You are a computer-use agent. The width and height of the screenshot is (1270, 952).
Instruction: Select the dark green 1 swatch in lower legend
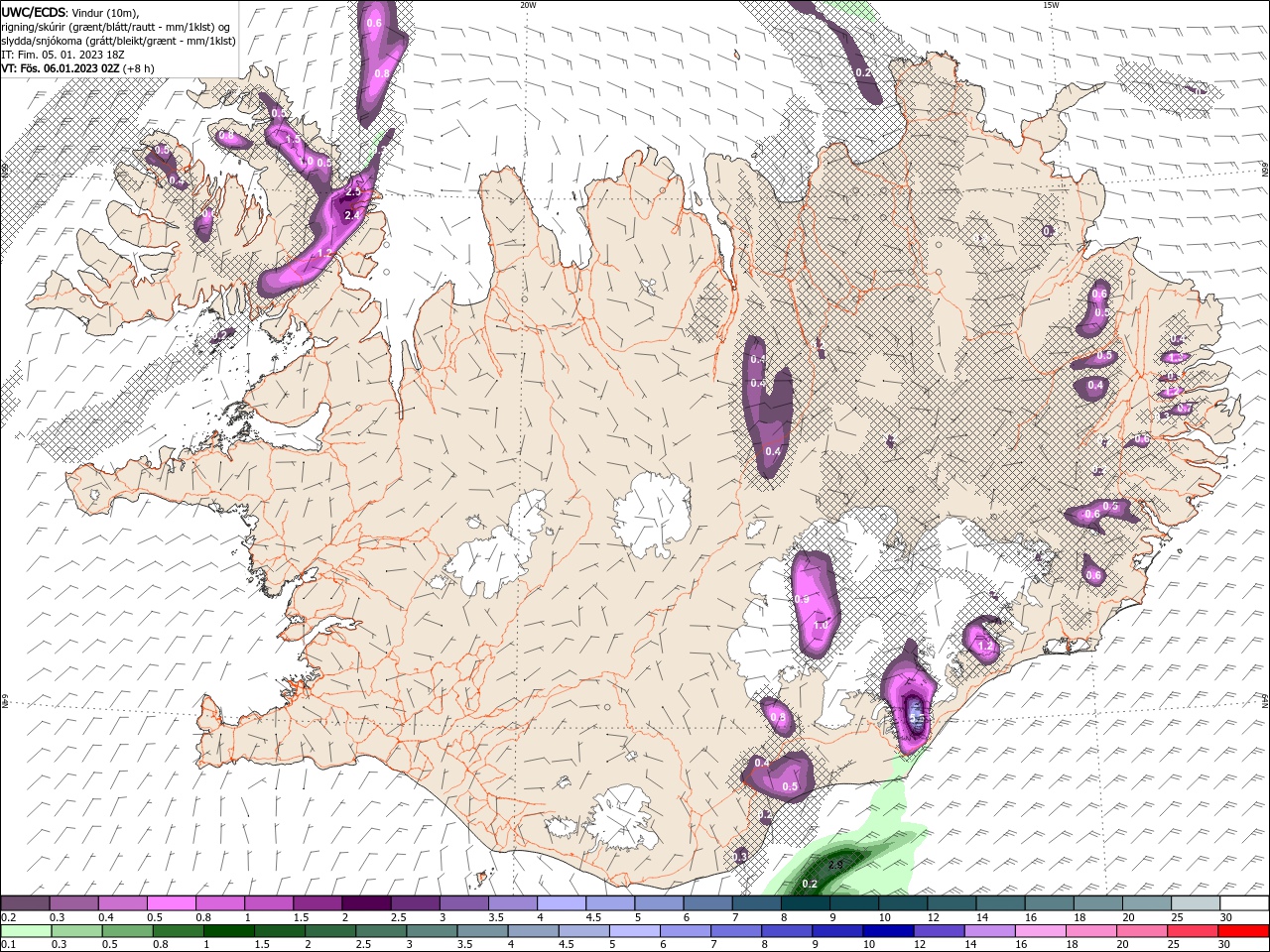pyautogui.click(x=228, y=931)
